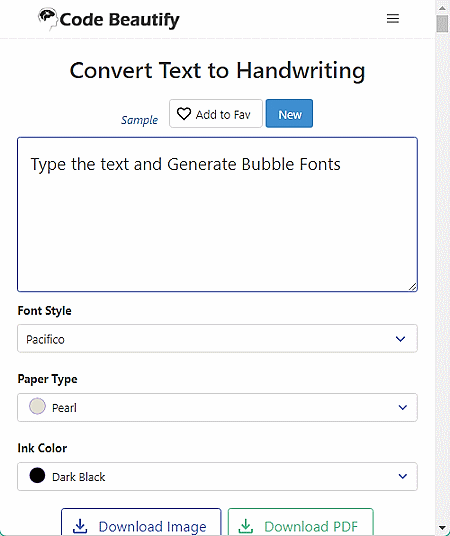The image size is (450, 536).
Task: Expand the Paper Type chevron arrow
Action: point(403,407)
